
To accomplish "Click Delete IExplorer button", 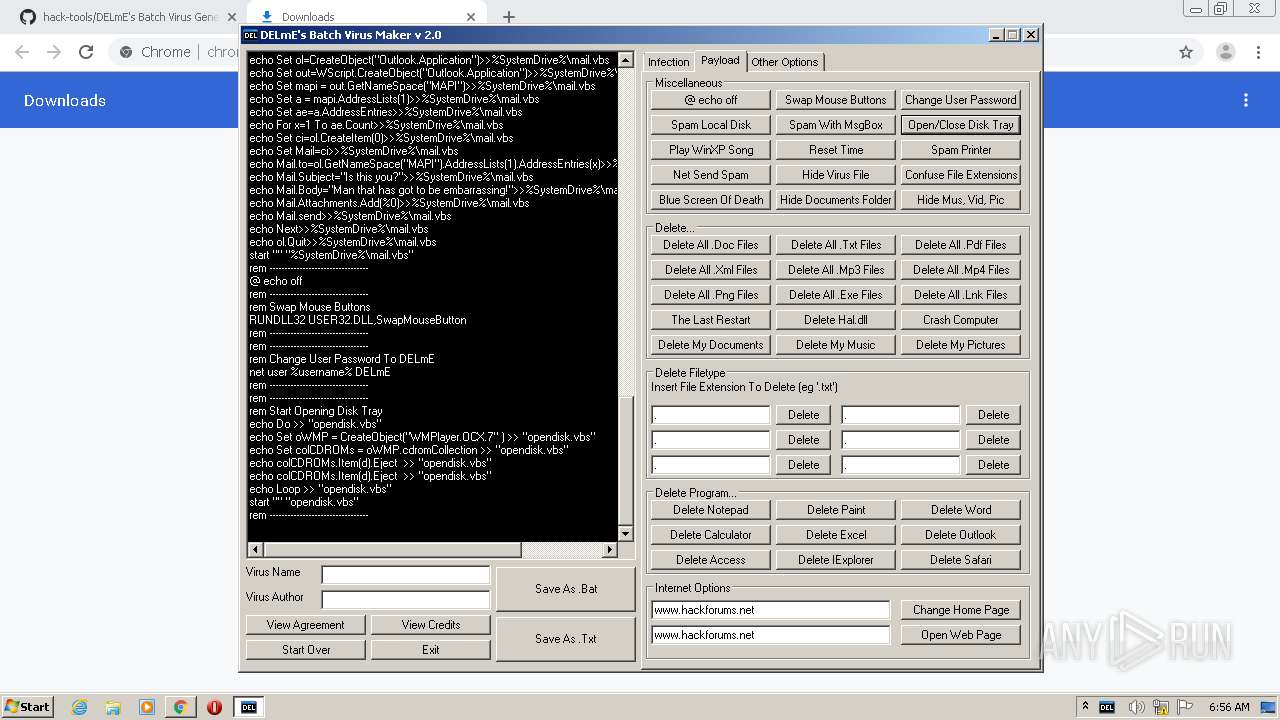I will pyautogui.click(x=836, y=560).
